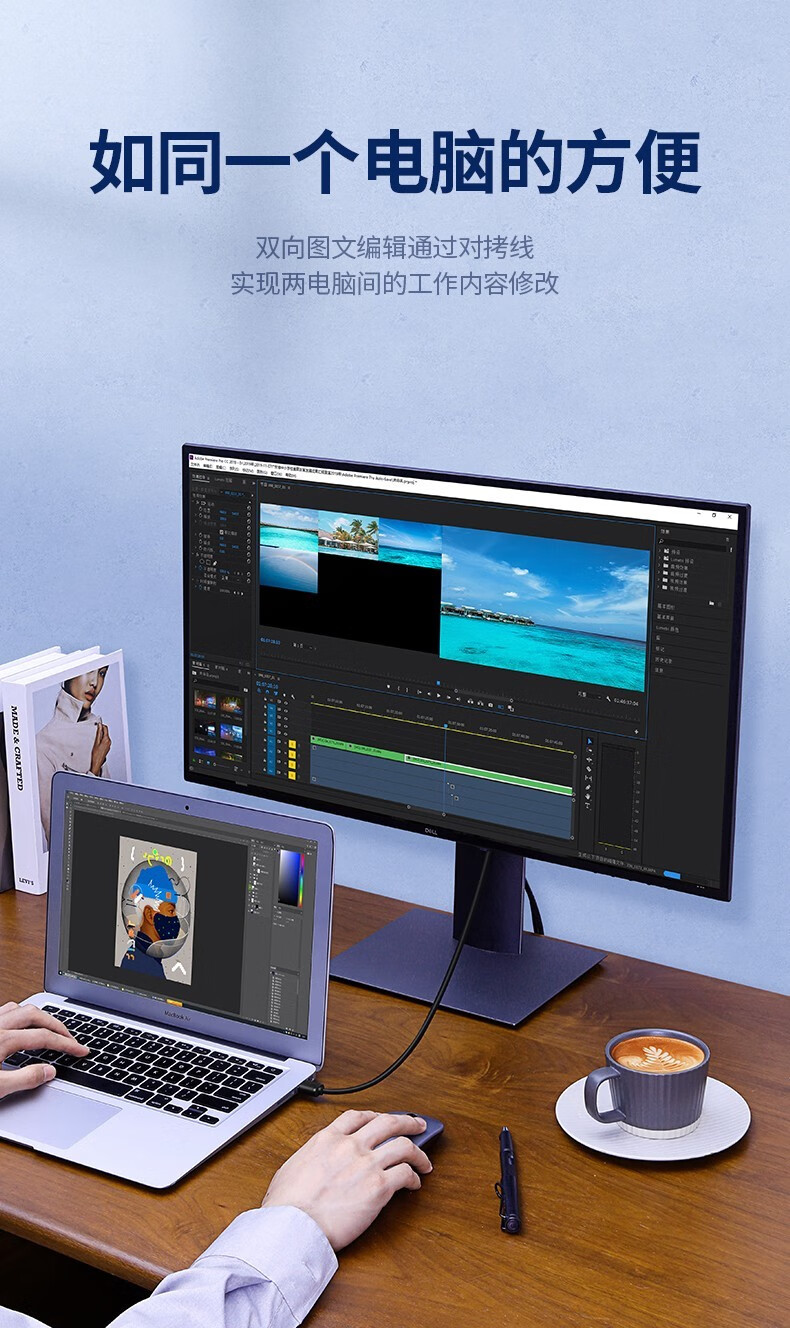The image size is (790, 1328).
Task: Click the 01:46:57:04 duration timecode in Premiere
Action: click(x=626, y=702)
